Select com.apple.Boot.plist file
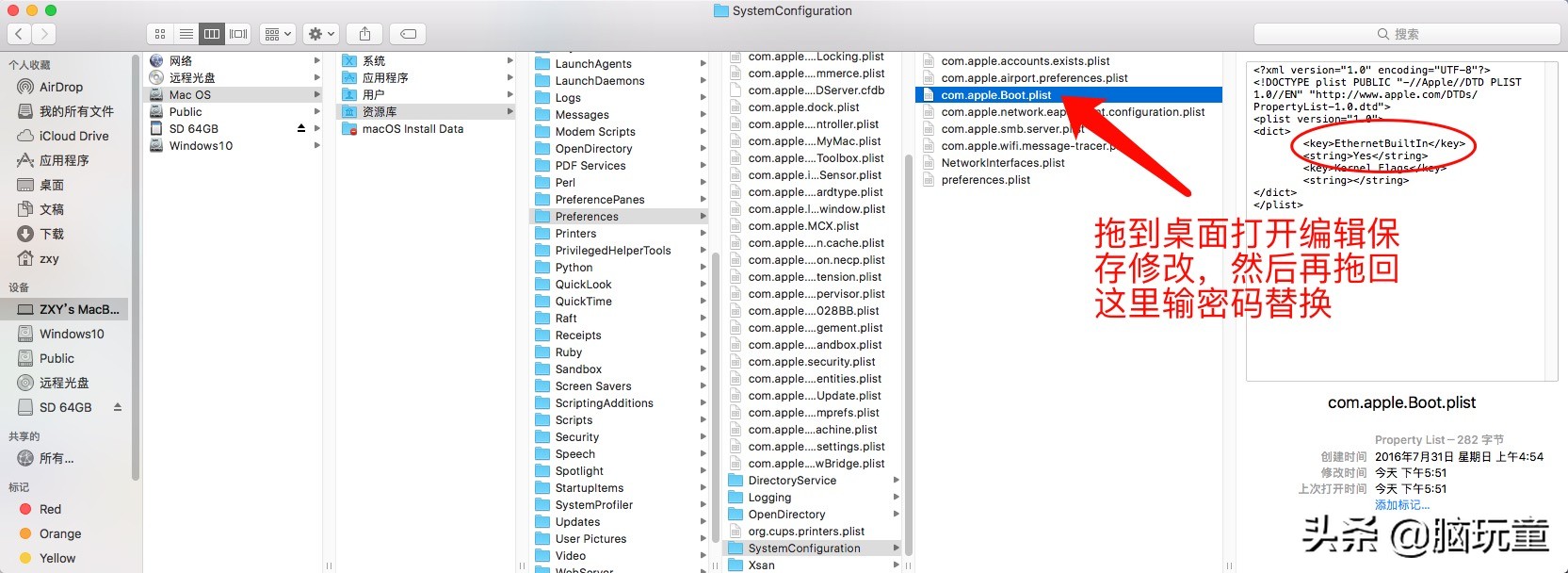 point(1069,95)
